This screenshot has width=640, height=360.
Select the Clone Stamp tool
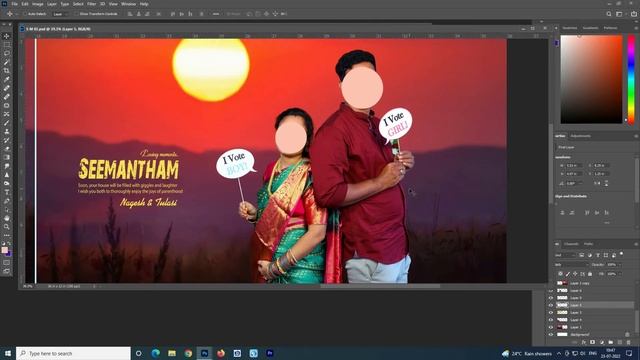click(7, 131)
